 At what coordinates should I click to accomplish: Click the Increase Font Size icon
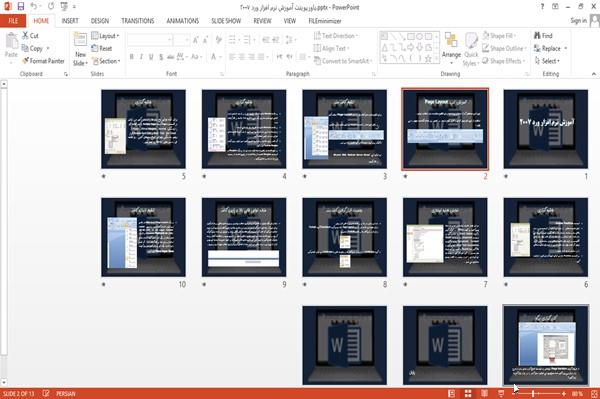196,40
